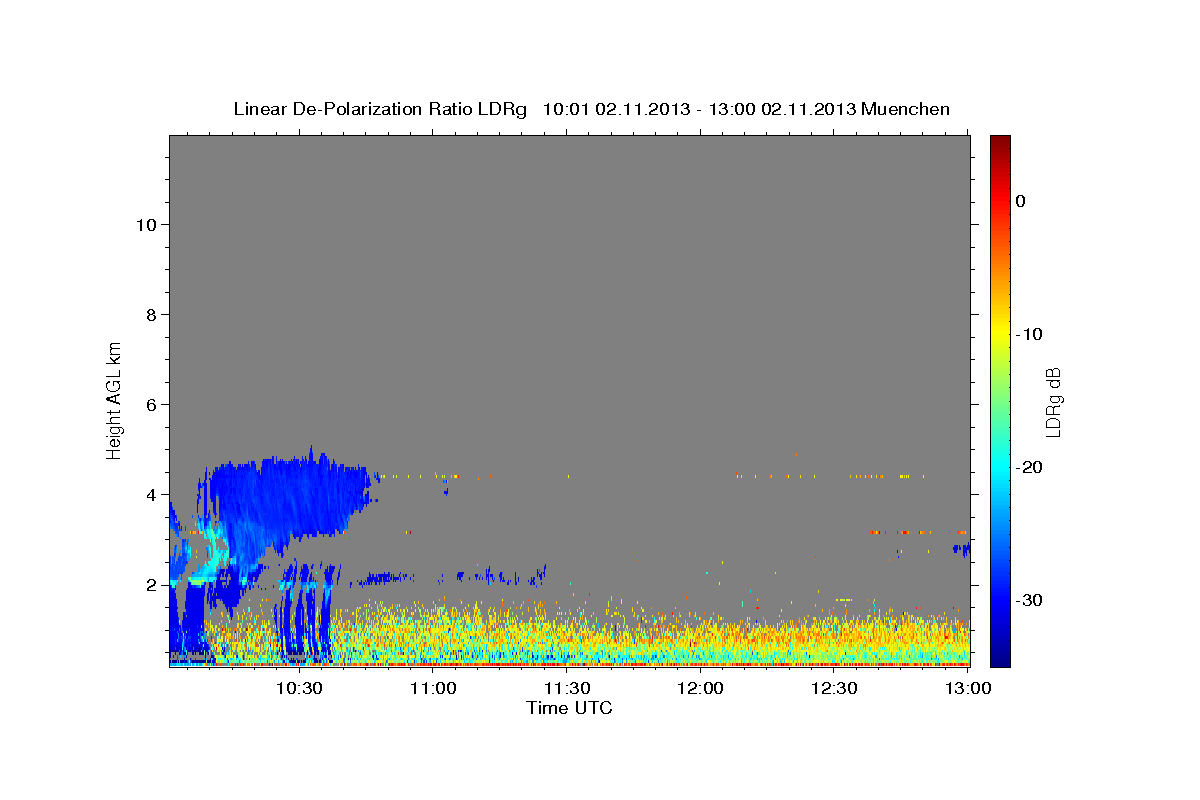Image resolution: width=1200 pixels, height=800 pixels.
Task: Click the height tick label 4
Action: pos(150,494)
